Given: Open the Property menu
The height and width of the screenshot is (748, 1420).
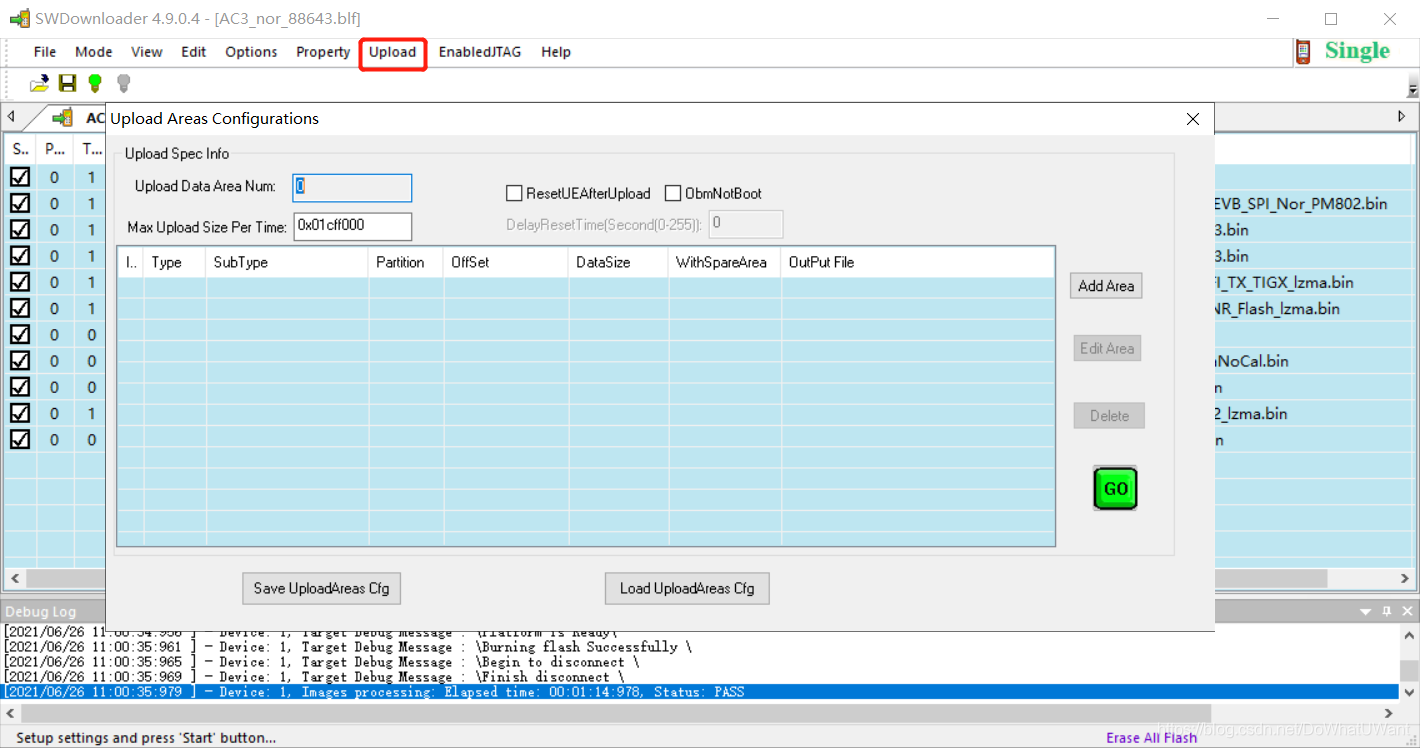Looking at the screenshot, I should [x=323, y=52].
